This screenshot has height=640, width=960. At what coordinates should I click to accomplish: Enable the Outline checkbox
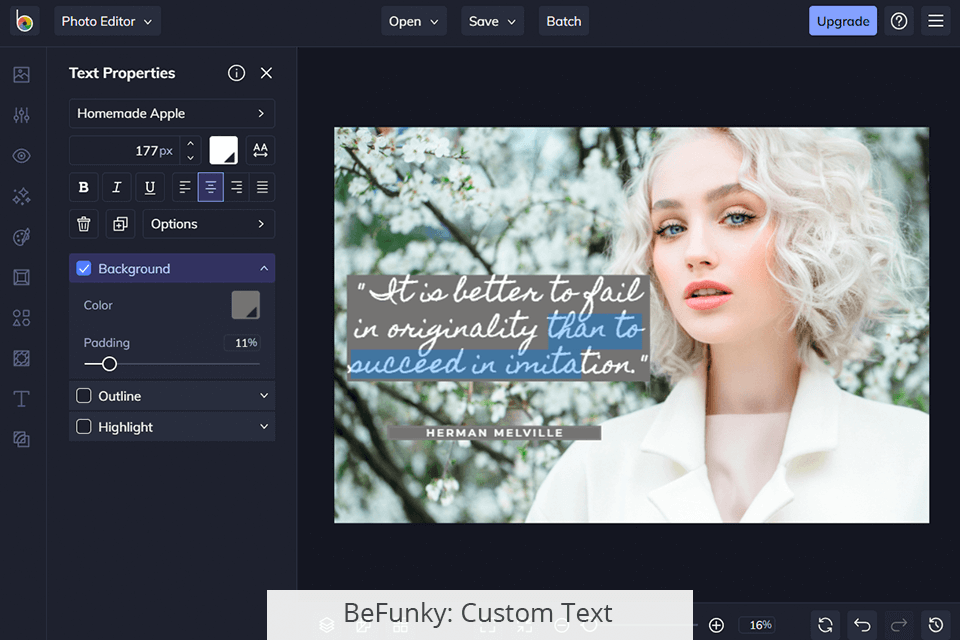click(x=84, y=396)
